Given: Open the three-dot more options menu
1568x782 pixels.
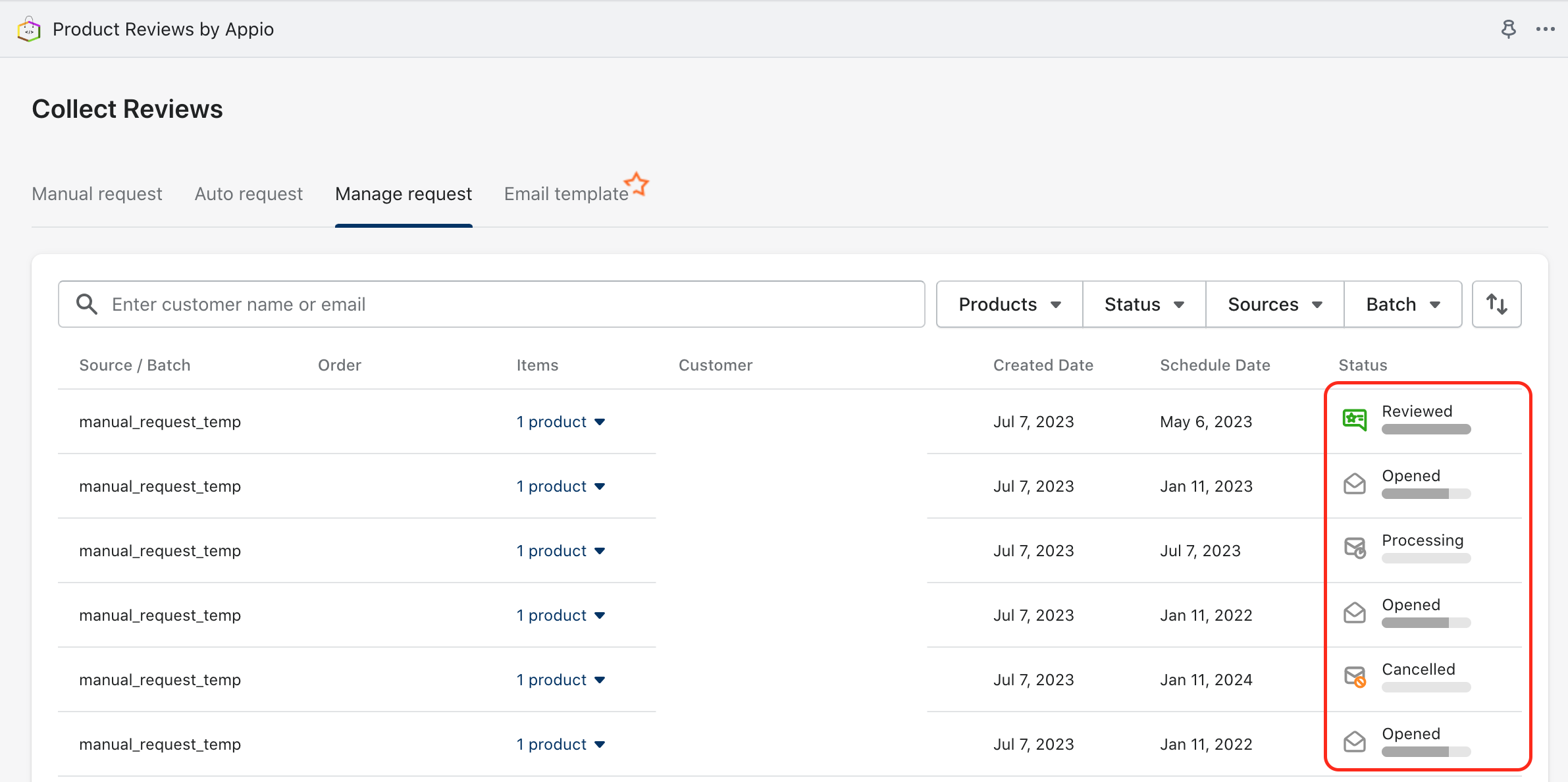Looking at the screenshot, I should (1545, 29).
